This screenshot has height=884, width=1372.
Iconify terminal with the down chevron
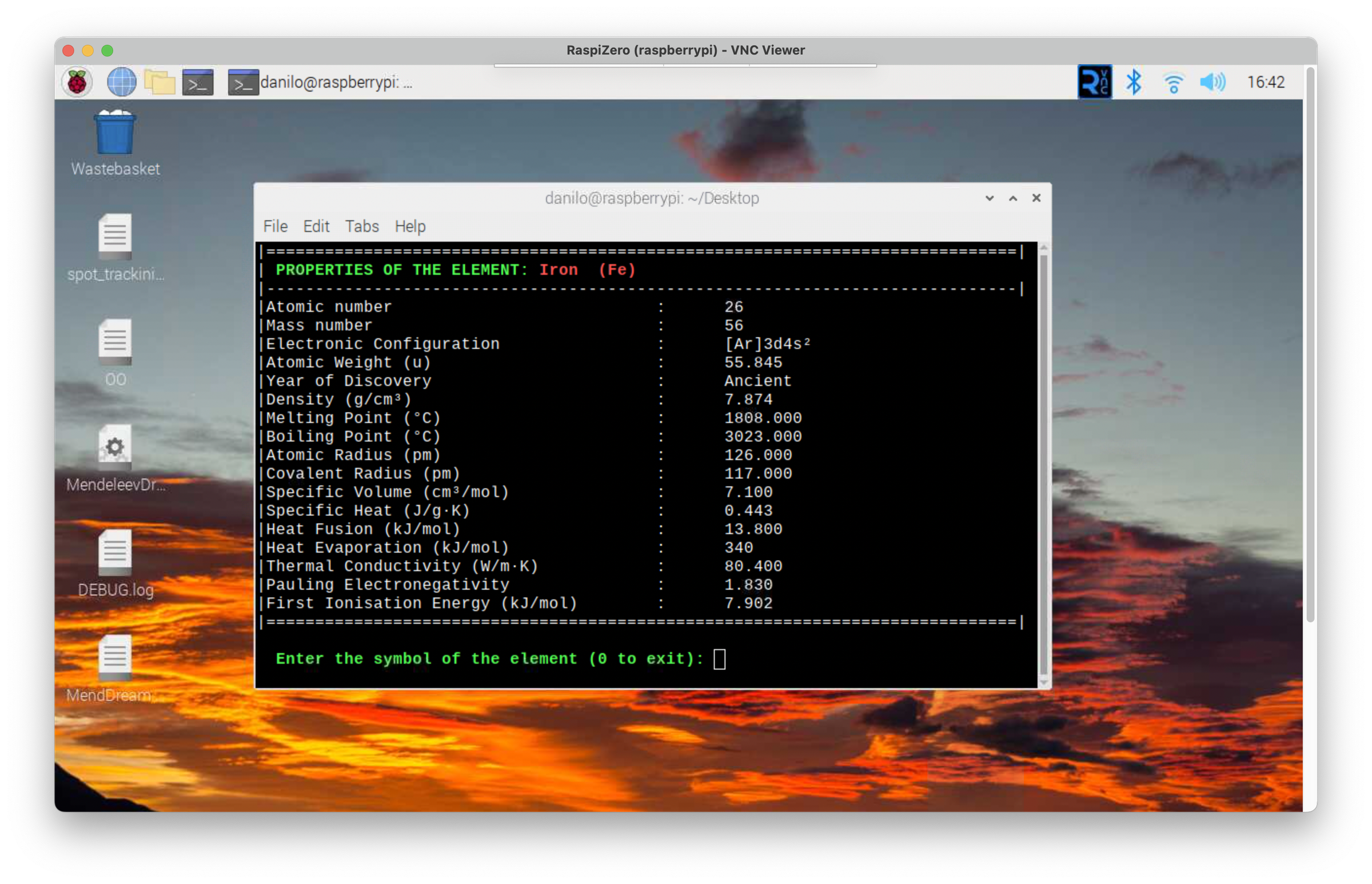pos(989,198)
